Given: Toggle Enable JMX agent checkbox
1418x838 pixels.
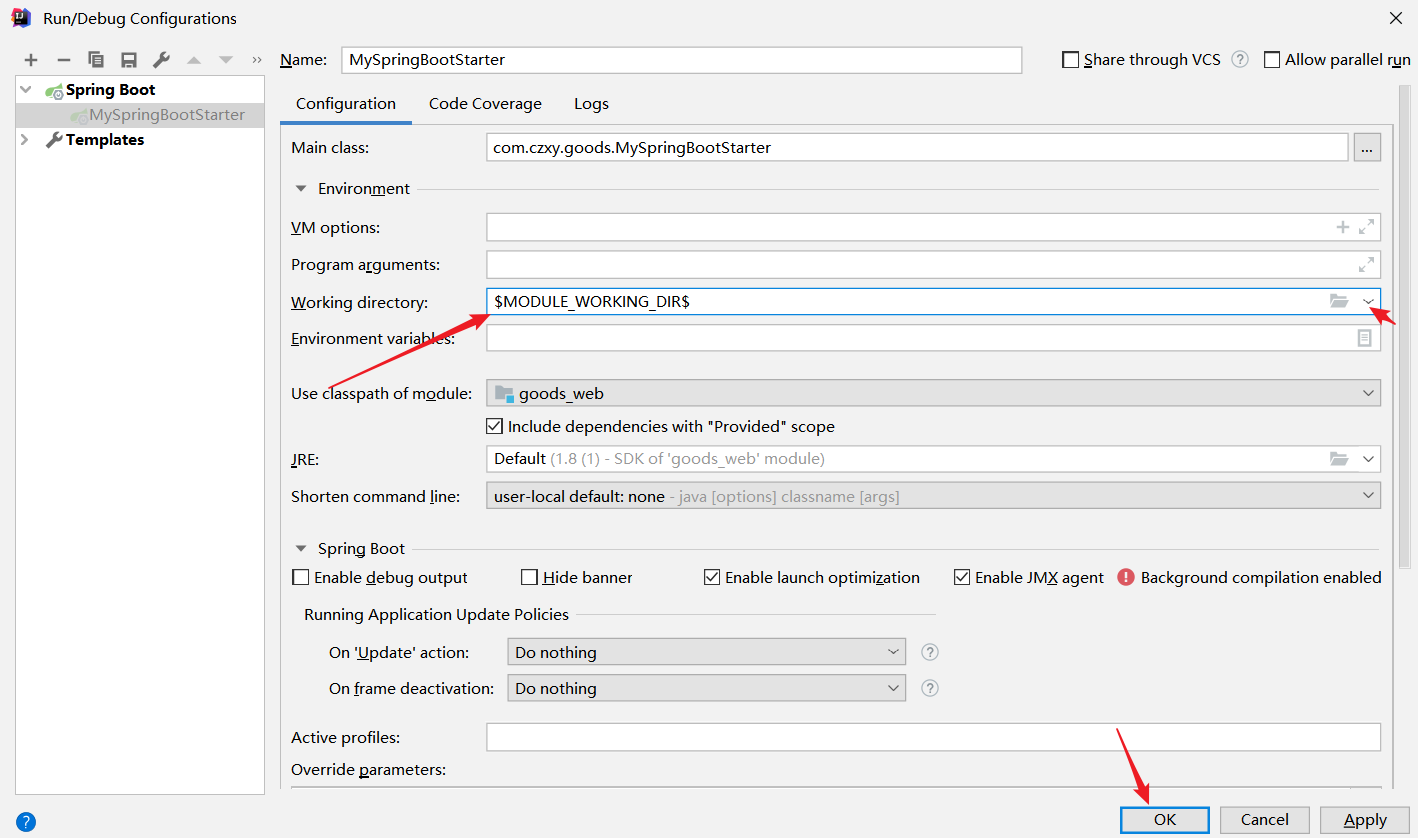Looking at the screenshot, I should [962, 577].
